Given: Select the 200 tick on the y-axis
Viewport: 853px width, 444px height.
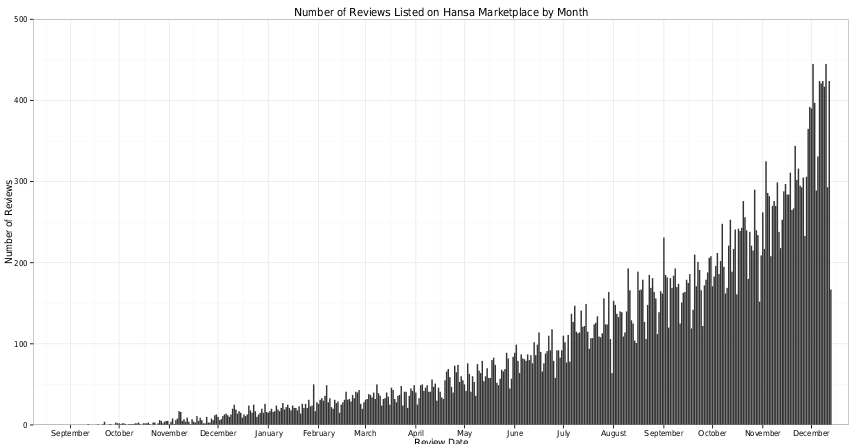Looking at the screenshot, I should (x=23, y=263).
